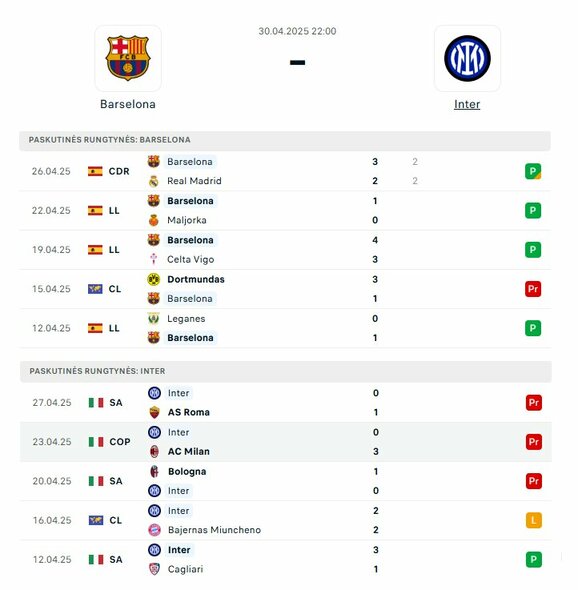Click the AS Roma crest icon

[x=154, y=412]
